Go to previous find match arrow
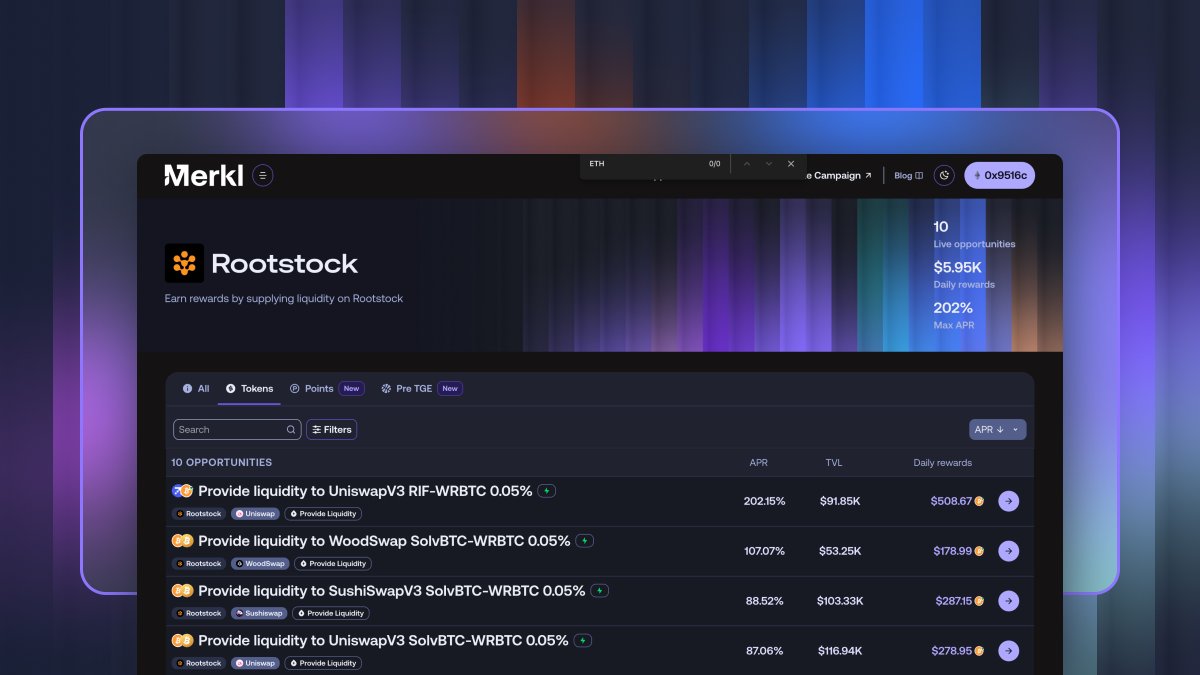This screenshot has height=675, width=1200. click(747, 163)
